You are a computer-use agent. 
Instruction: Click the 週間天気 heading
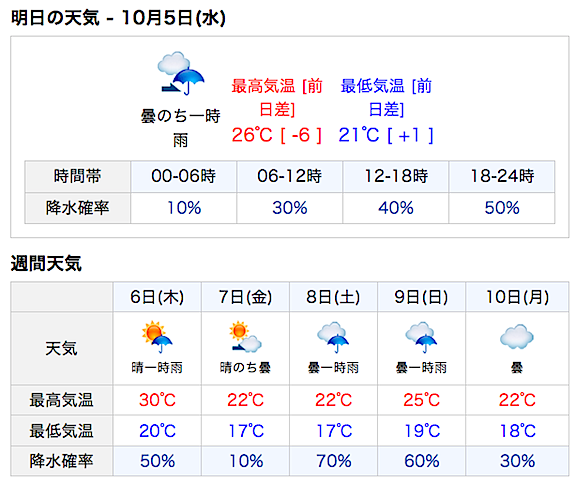coord(46,263)
